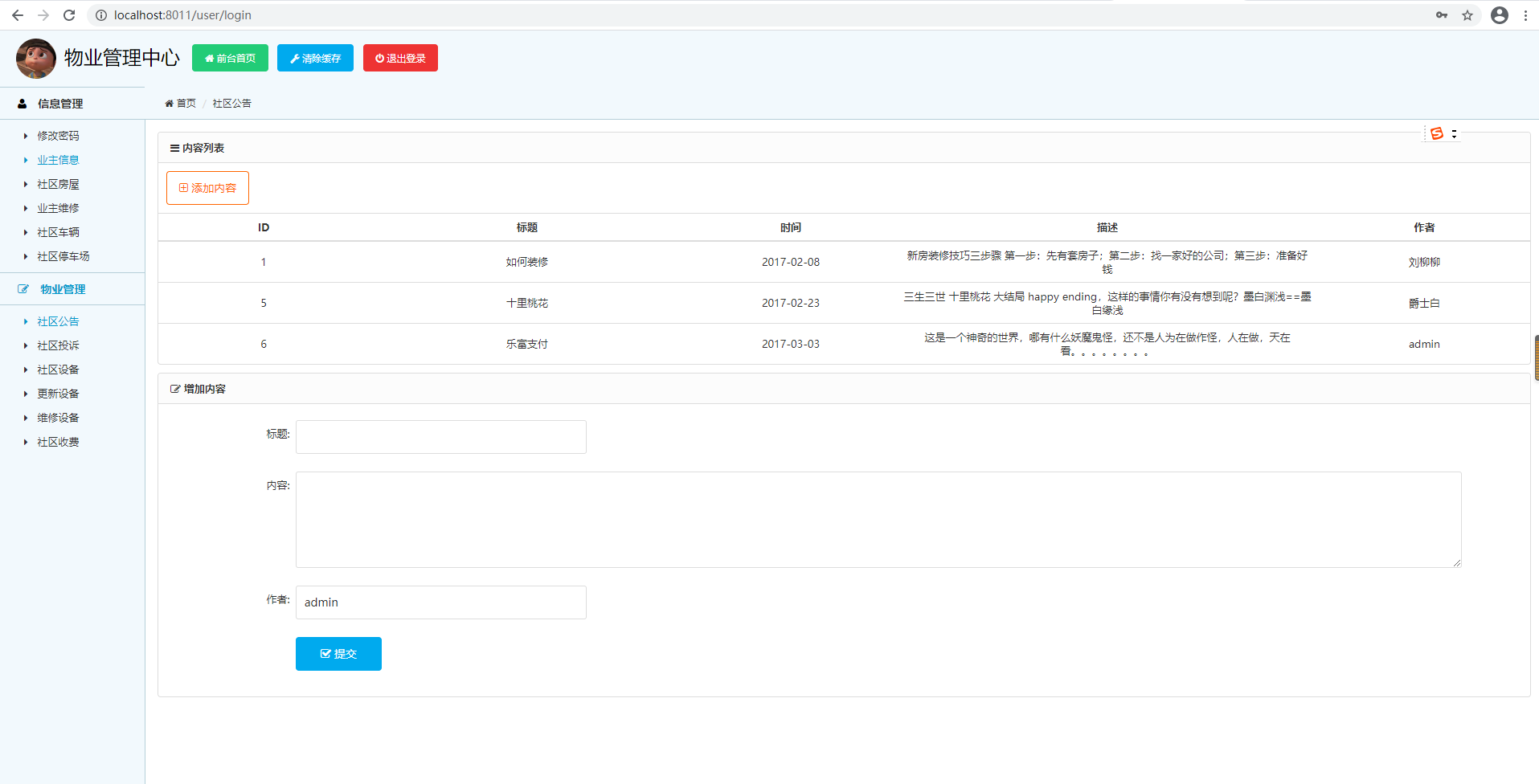Click the 时间 column header
1539x784 pixels.
click(791, 227)
